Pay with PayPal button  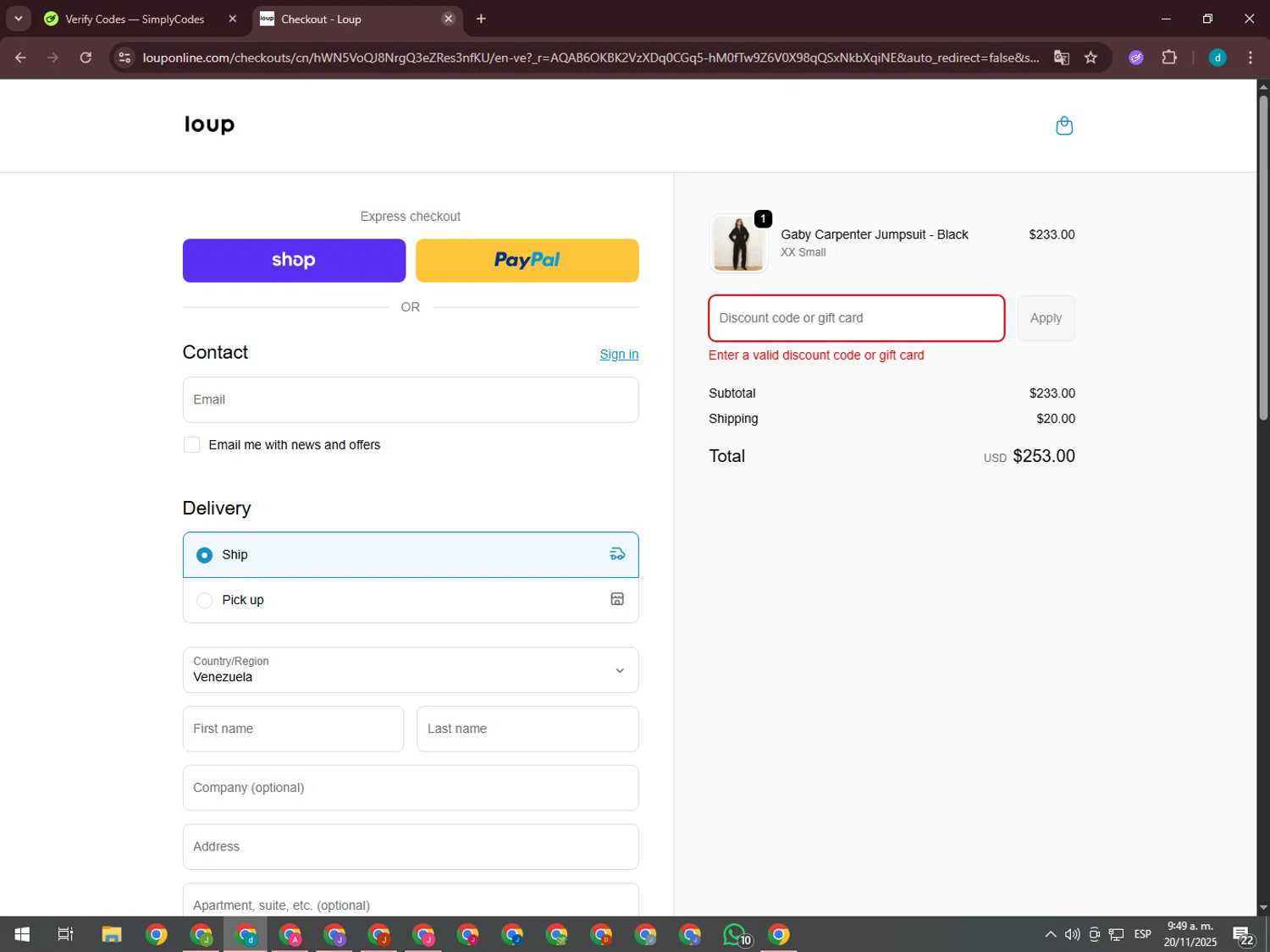coord(527,261)
